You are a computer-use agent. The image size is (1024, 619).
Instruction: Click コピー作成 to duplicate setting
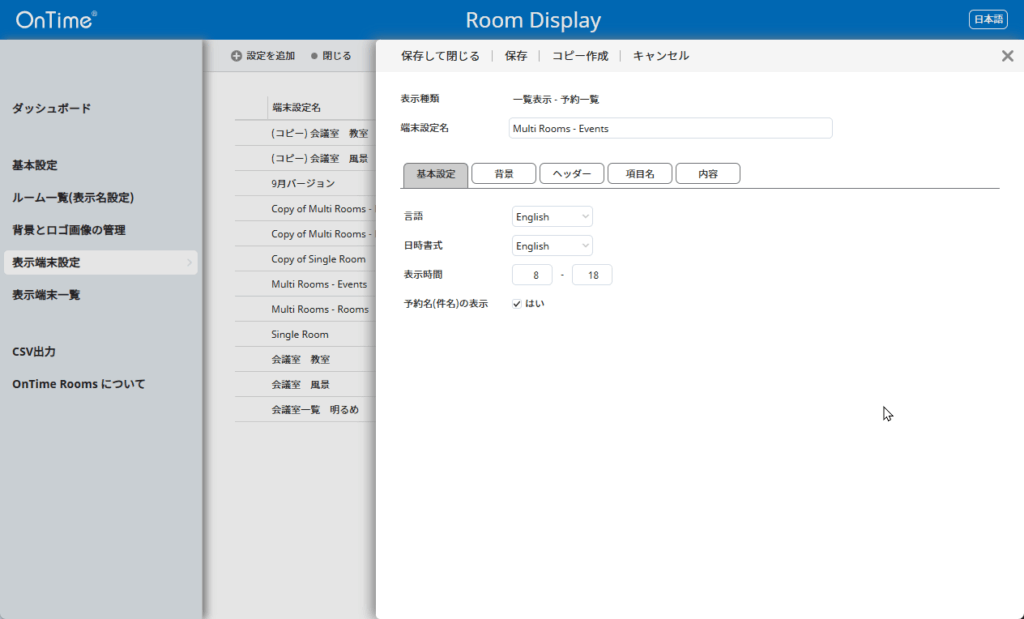580,56
